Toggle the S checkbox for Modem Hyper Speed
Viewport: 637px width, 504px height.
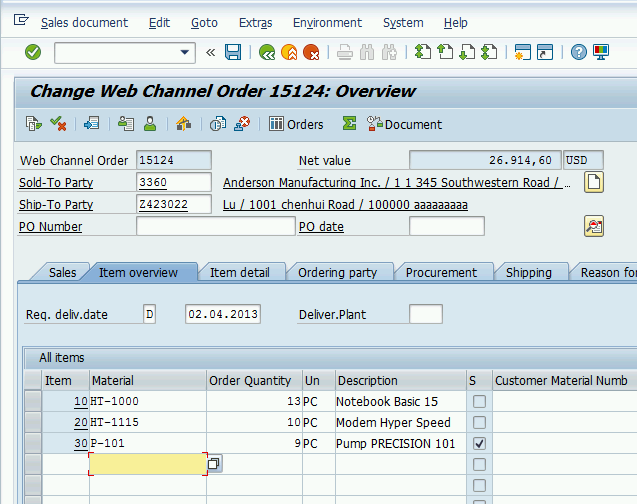(479, 422)
